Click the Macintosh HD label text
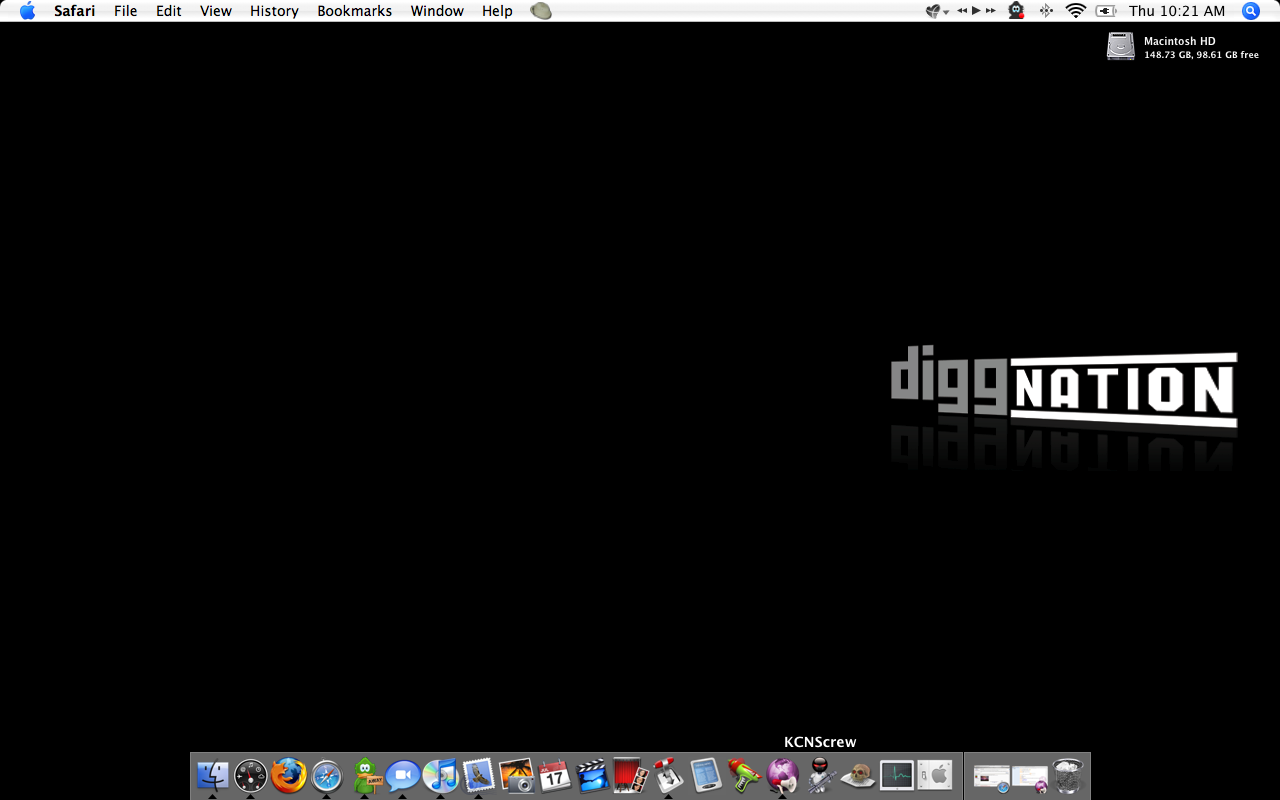This screenshot has height=800, width=1280. coord(1180,41)
